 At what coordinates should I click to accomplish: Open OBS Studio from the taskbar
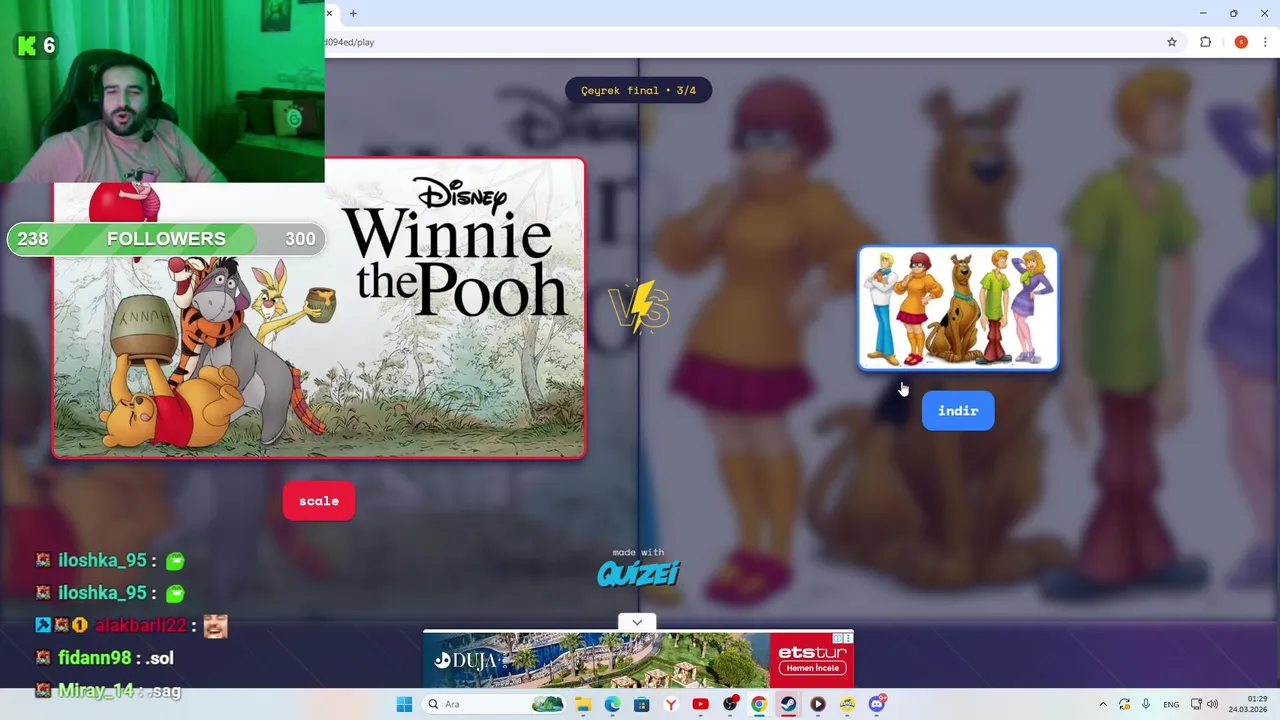pyautogui.click(x=730, y=704)
